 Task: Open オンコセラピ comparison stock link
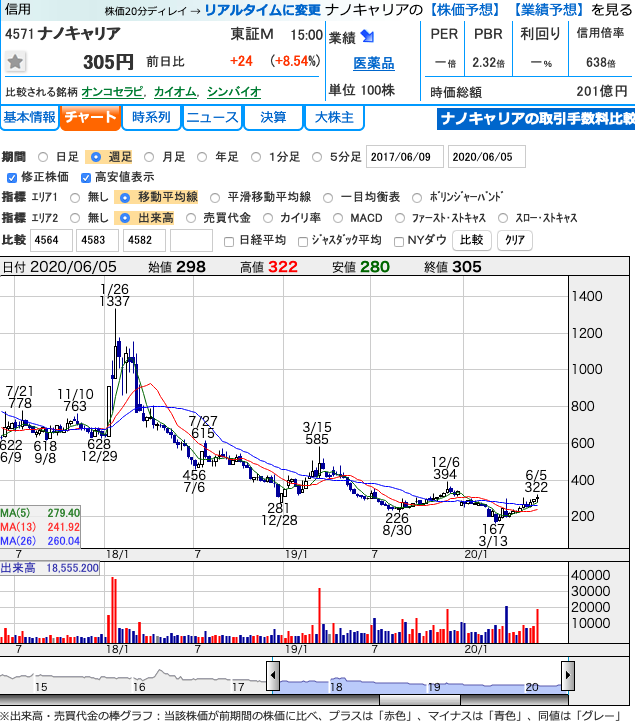[x=112, y=92]
